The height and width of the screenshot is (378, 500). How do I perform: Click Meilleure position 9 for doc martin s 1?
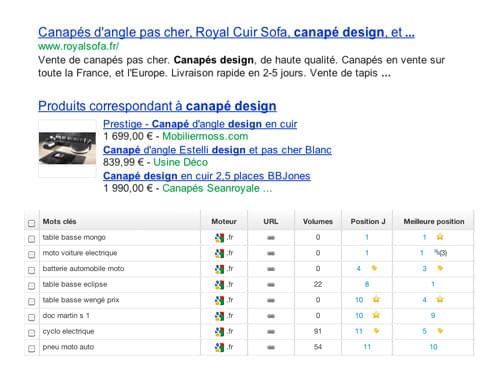pos(433,316)
